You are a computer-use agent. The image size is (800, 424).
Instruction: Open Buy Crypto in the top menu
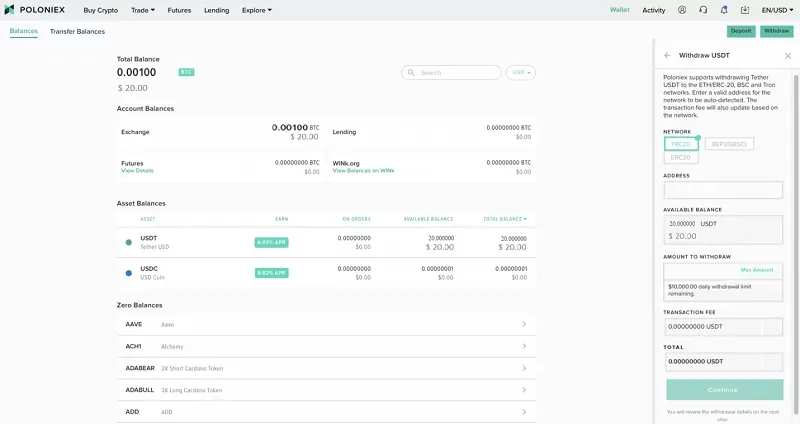pos(101,10)
